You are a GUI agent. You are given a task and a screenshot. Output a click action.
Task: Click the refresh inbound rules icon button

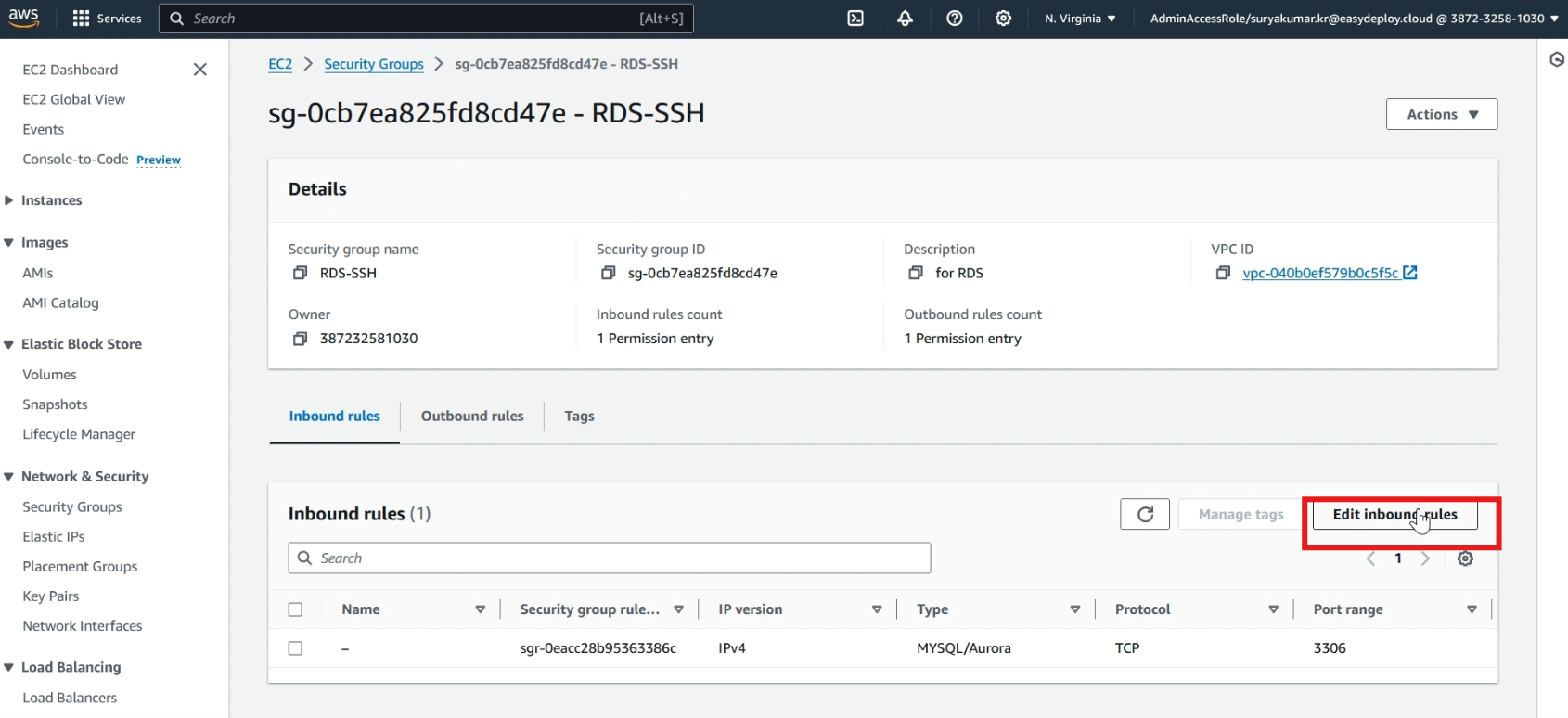click(1145, 514)
